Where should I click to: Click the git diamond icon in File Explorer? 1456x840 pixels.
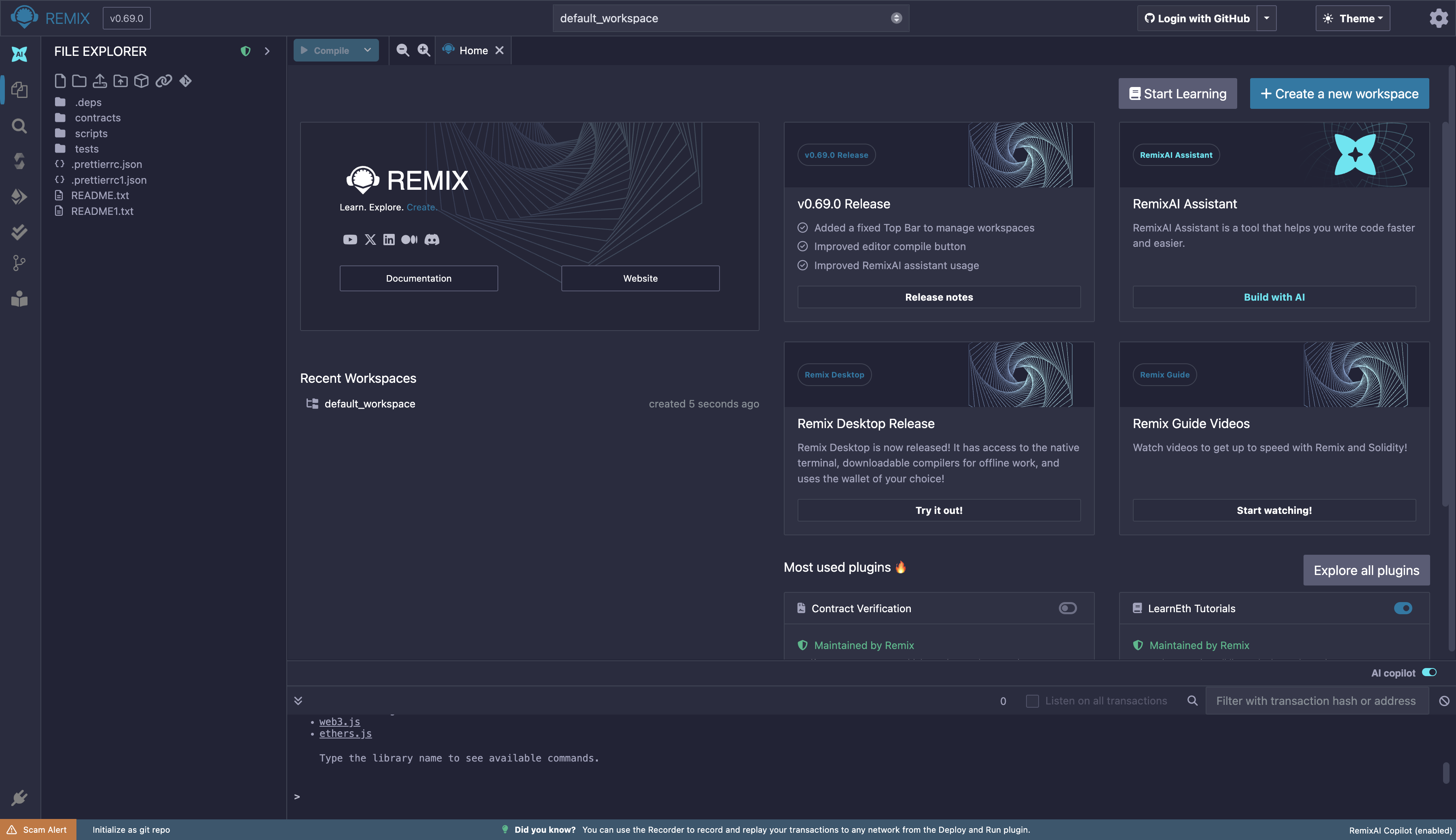point(185,81)
